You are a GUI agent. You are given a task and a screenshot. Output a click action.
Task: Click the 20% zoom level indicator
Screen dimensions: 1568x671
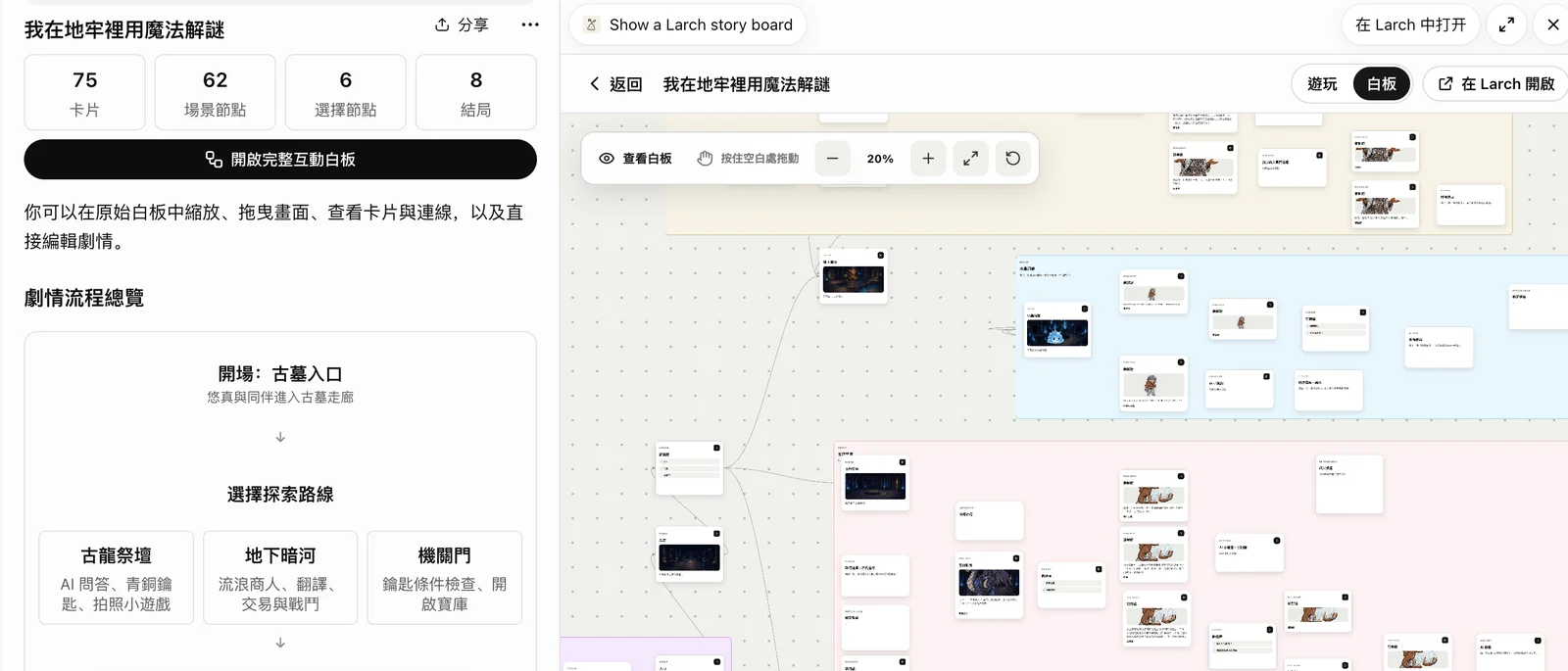880,159
